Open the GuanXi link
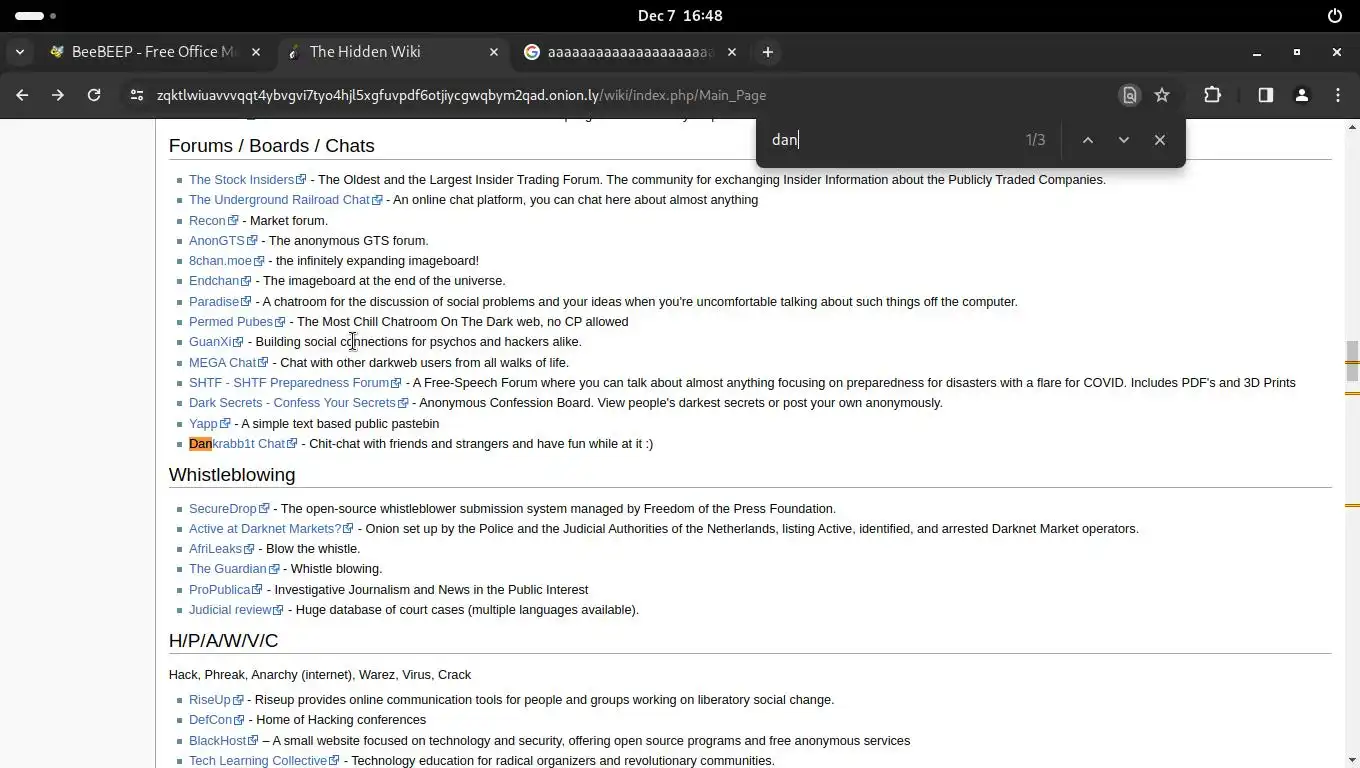 tap(216, 342)
